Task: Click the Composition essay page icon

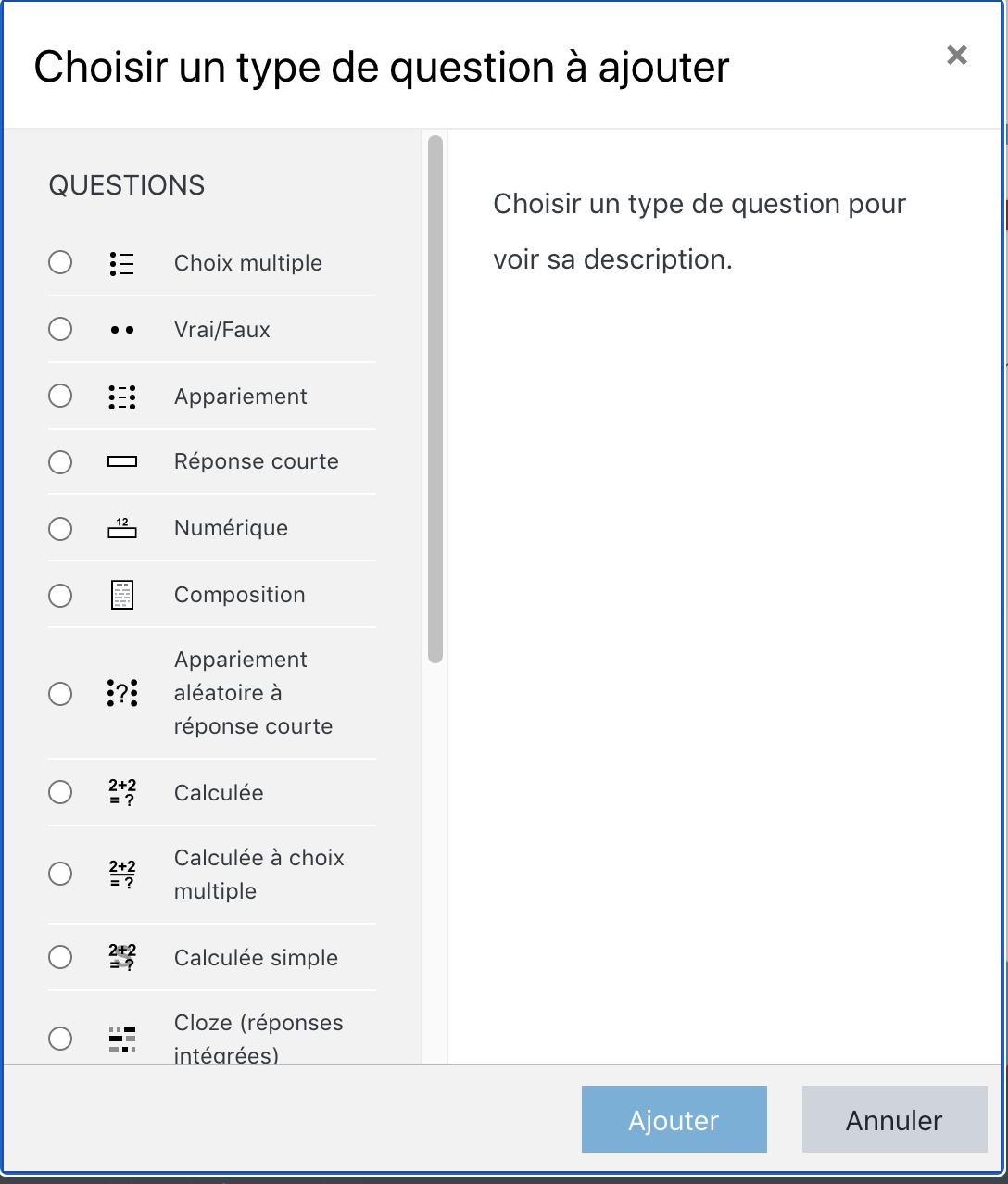Action: 122,595
